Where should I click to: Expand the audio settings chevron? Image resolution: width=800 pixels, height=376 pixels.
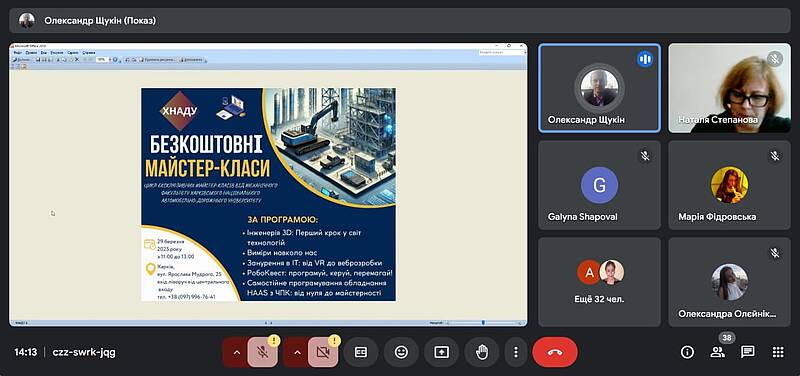(x=237, y=352)
